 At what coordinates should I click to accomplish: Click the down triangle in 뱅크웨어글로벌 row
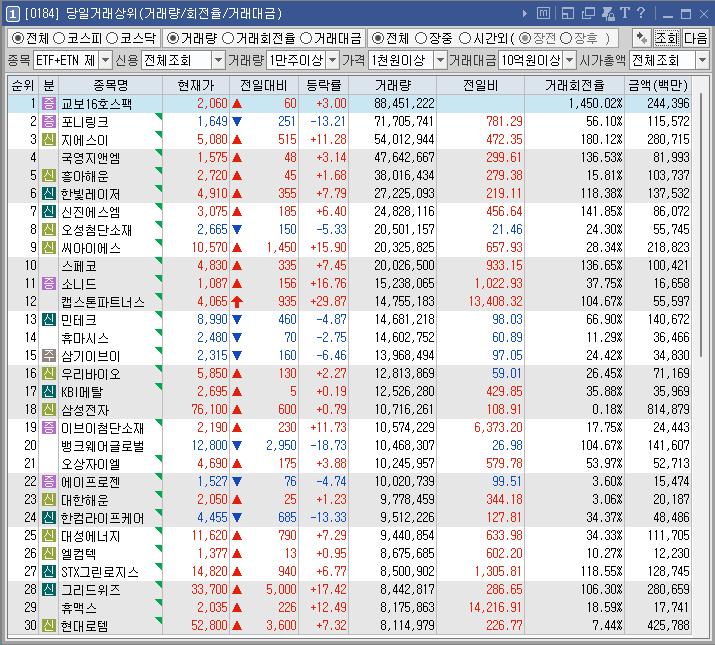click(x=237, y=445)
